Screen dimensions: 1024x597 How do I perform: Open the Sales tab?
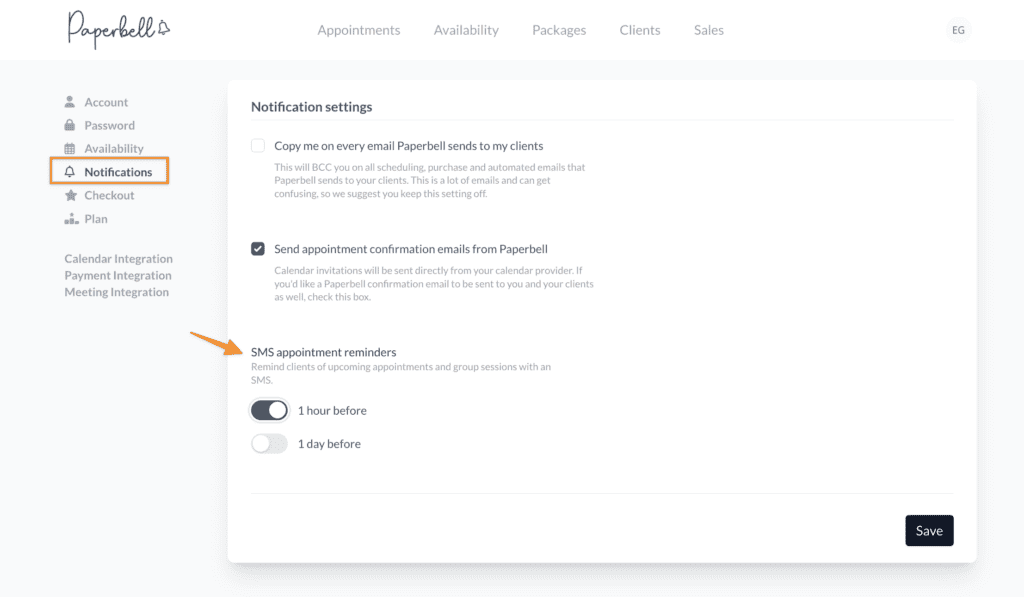[709, 30]
